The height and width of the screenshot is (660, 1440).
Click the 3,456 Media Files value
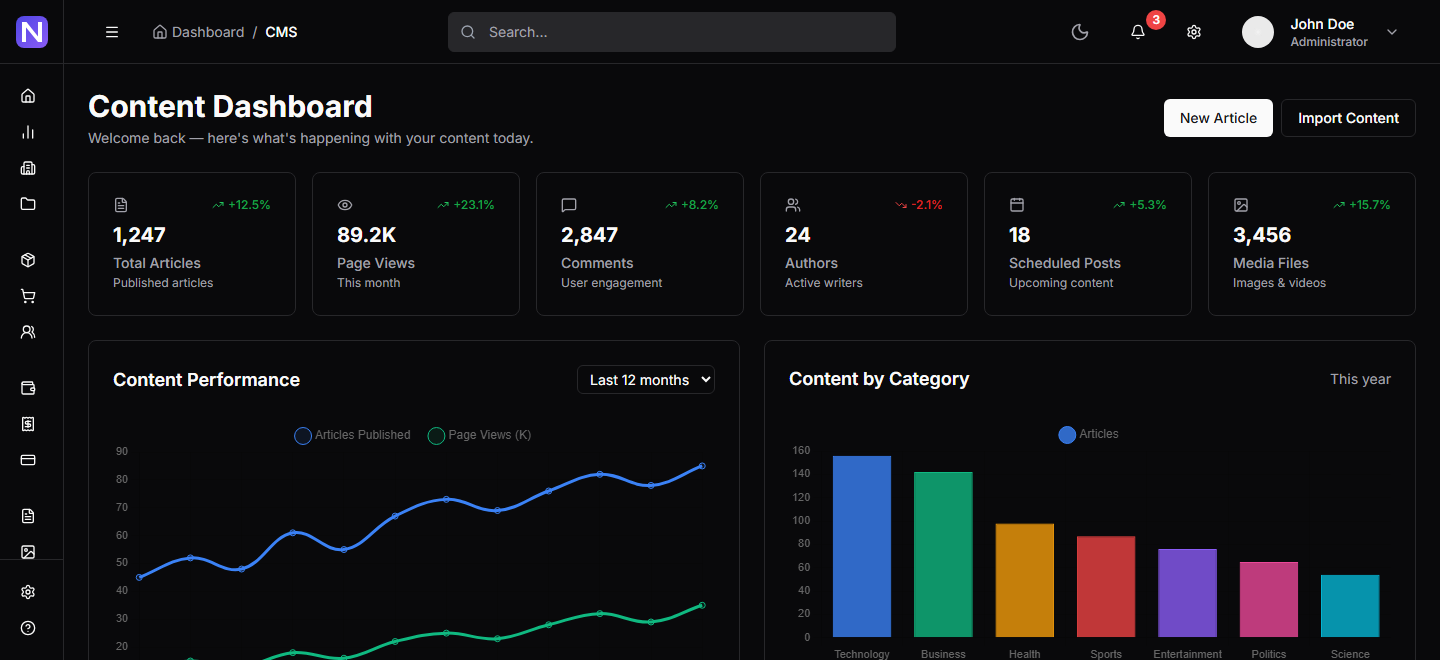(1262, 235)
